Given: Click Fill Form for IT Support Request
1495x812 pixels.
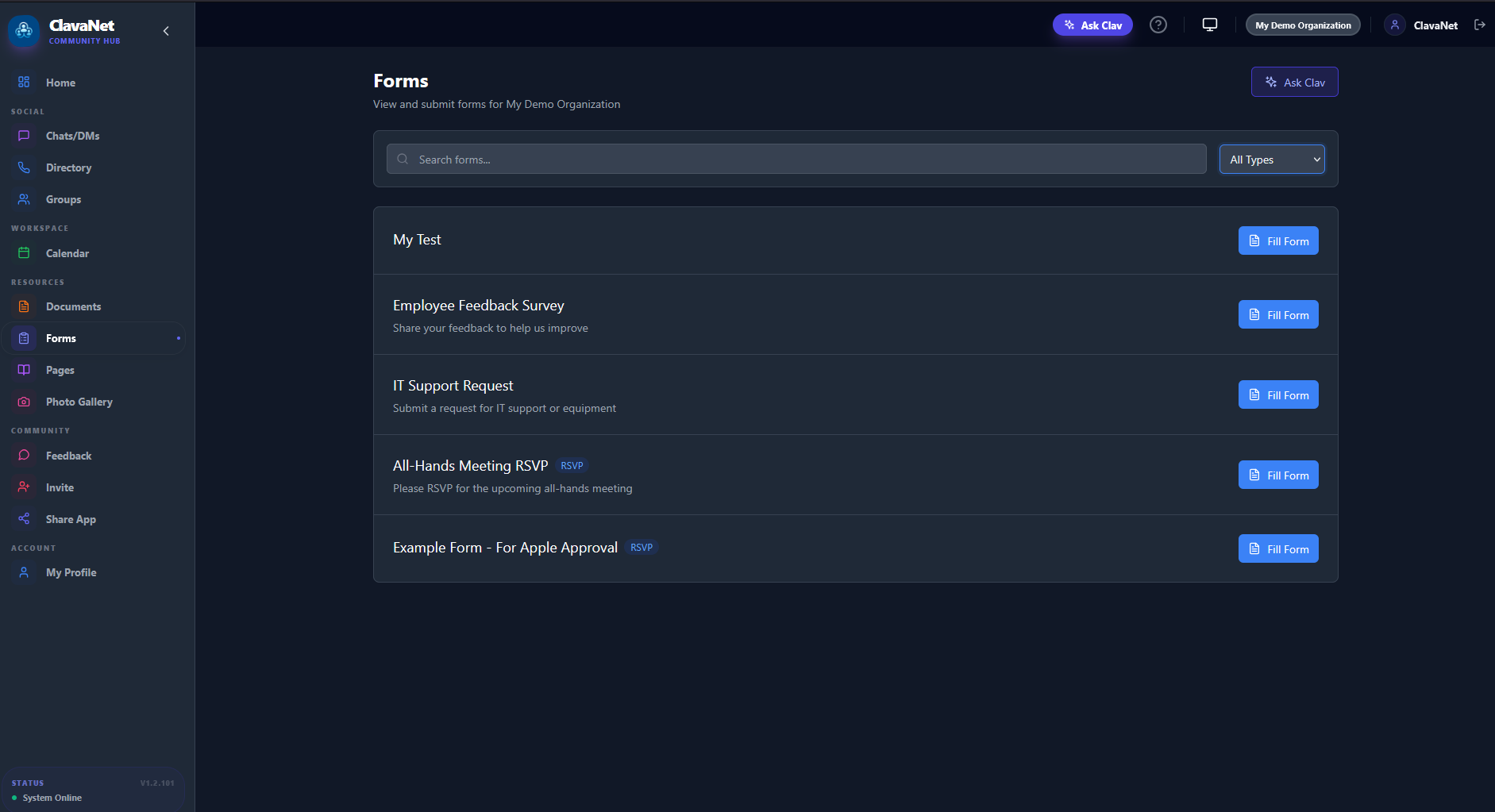Looking at the screenshot, I should tap(1277, 395).
